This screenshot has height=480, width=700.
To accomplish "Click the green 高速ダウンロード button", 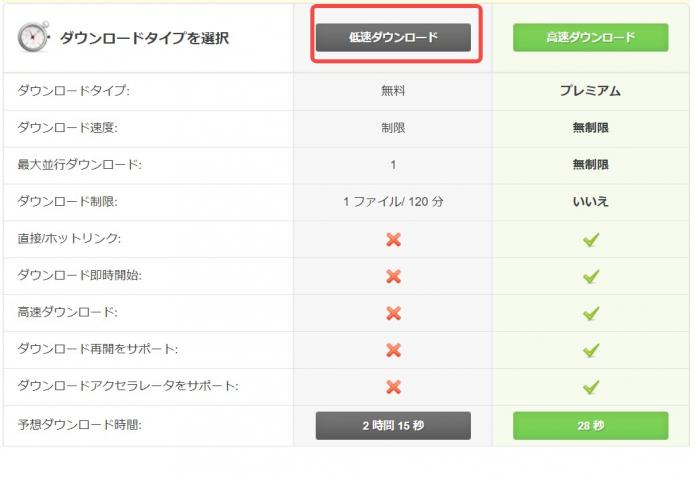I will coord(590,37).
